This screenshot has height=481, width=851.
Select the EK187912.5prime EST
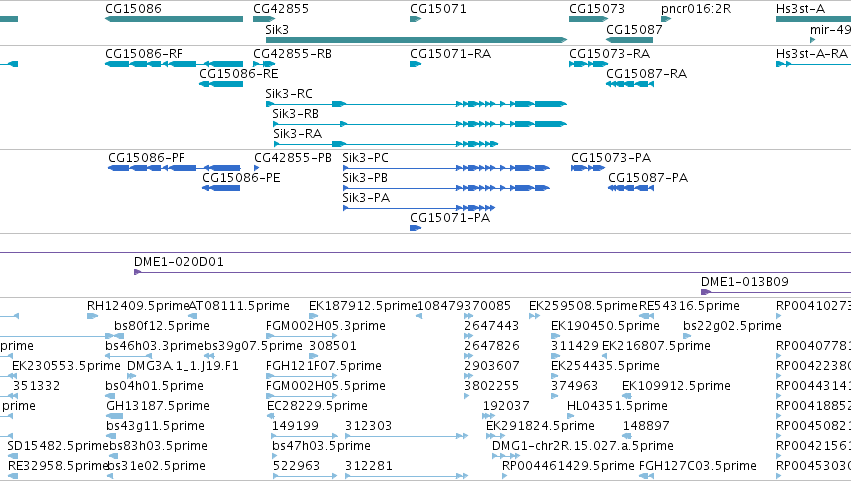pyautogui.click(x=313, y=316)
